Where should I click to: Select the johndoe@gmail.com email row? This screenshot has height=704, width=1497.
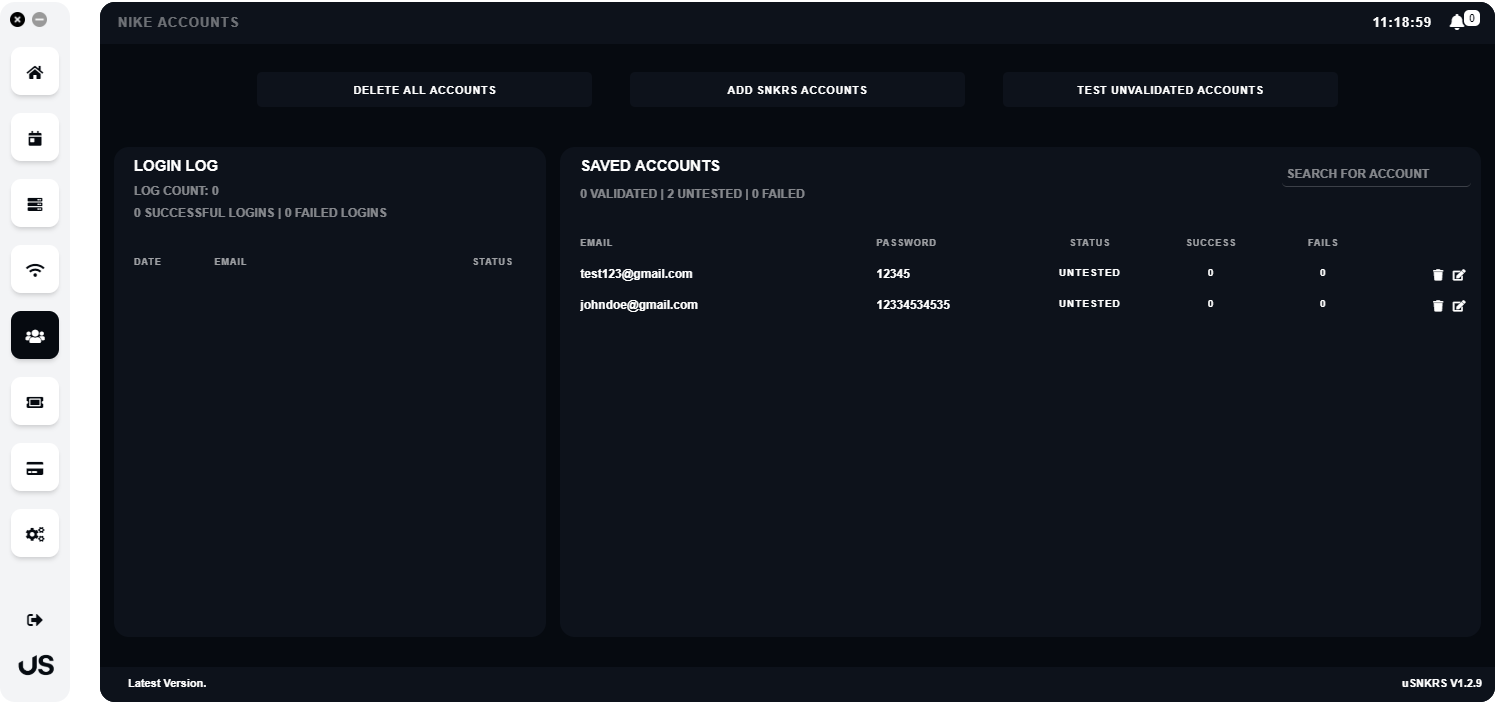coord(639,305)
